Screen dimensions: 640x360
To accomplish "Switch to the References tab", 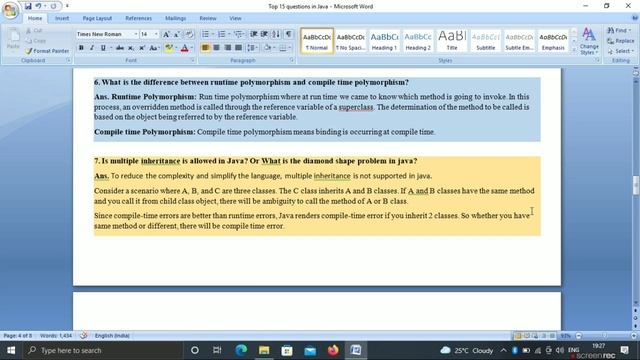I will 138,18.
